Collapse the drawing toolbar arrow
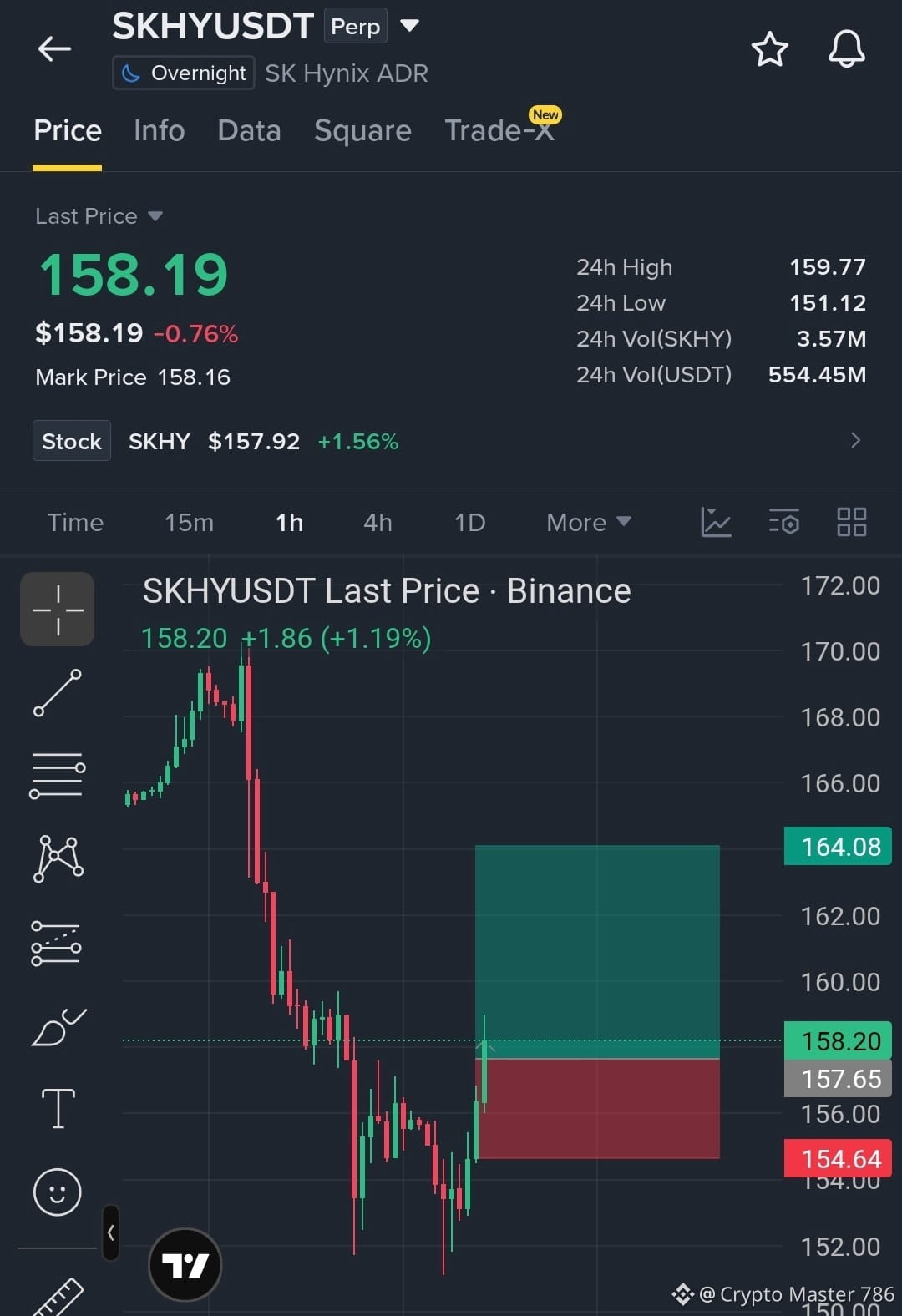Screen dimensions: 902x1316 (x=110, y=1232)
